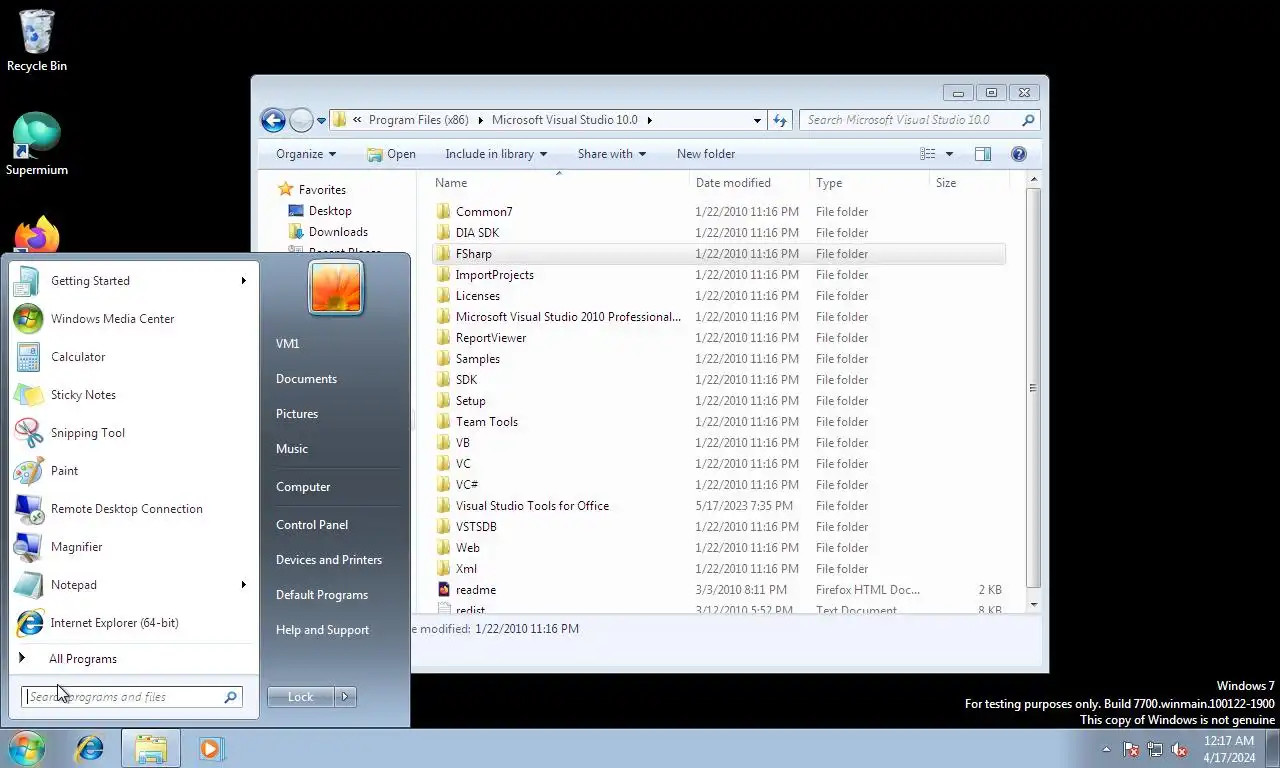Launch Internet Explorer (64-bit)
Image resolution: width=1280 pixels, height=768 pixels.
tap(134, 623)
